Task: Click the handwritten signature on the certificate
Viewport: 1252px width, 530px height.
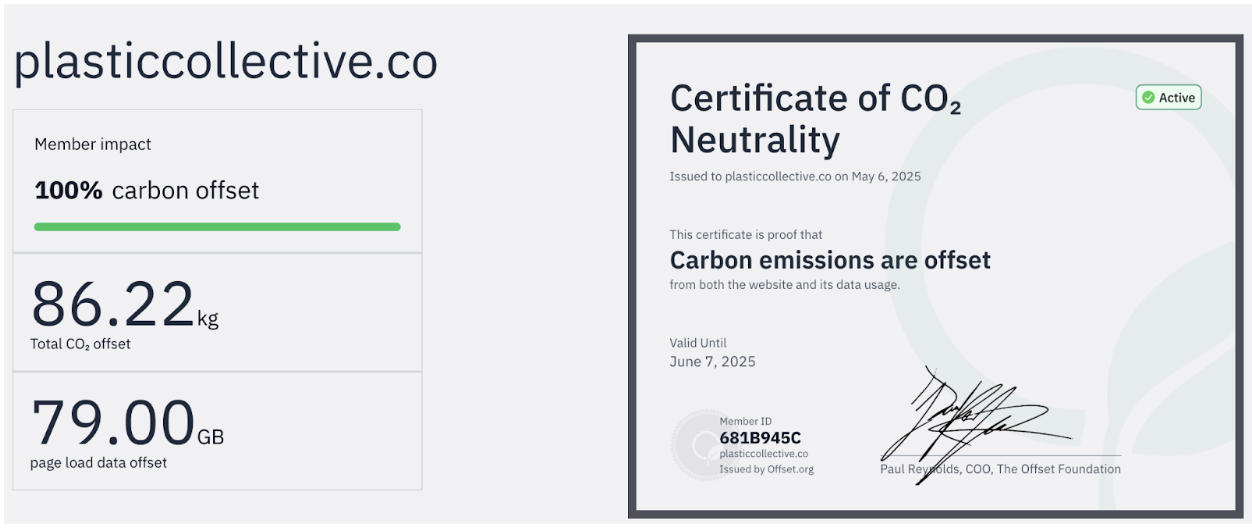Action: click(x=975, y=420)
